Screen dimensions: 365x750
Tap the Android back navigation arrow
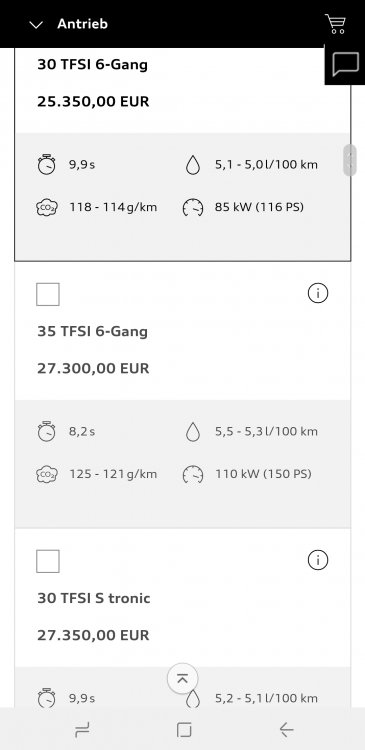click(x=286, y=729)
